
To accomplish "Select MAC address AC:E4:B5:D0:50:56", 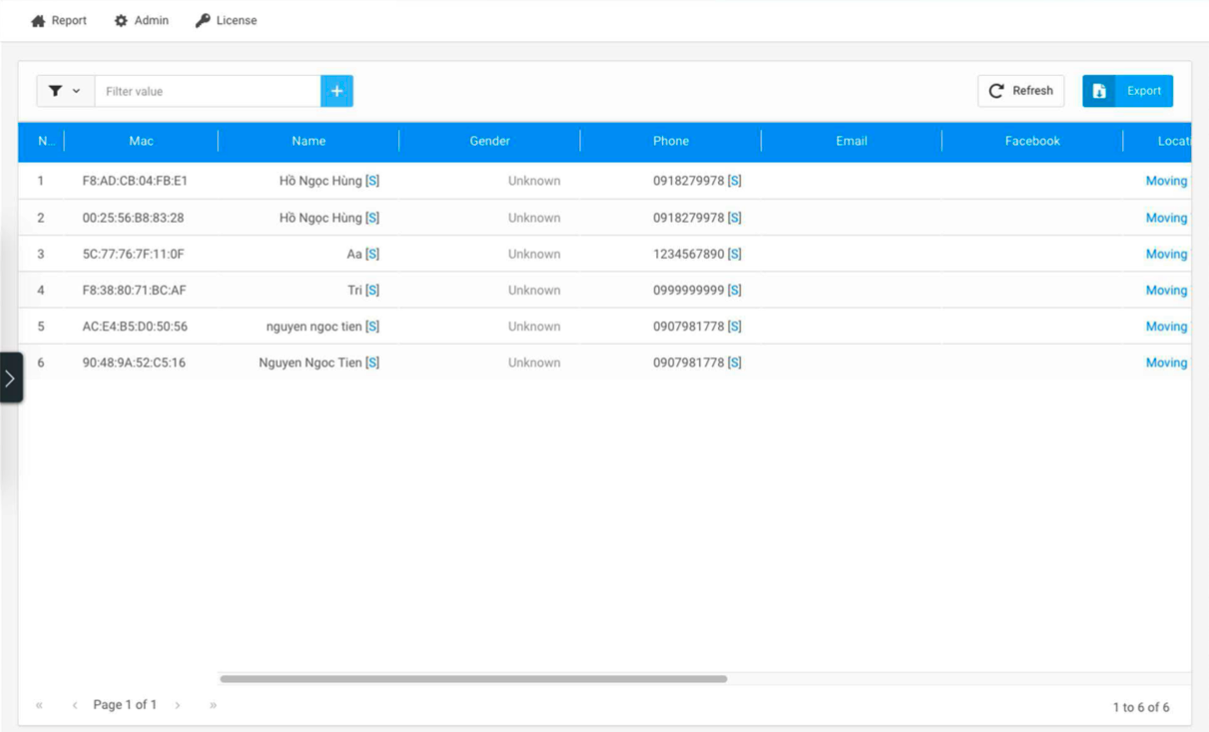I will (x=135, y=326).
